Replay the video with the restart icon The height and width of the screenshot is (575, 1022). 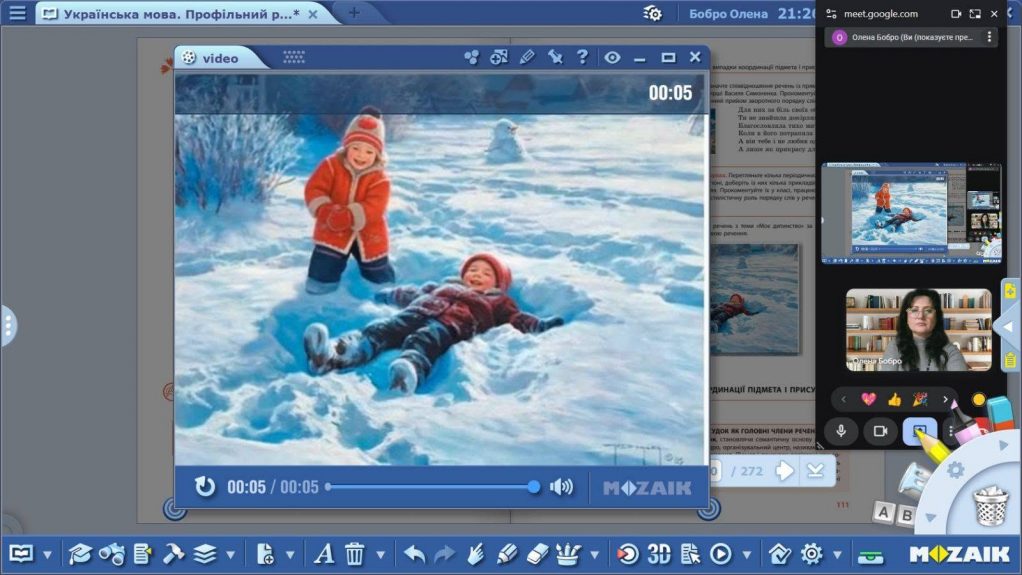(205, 486)
